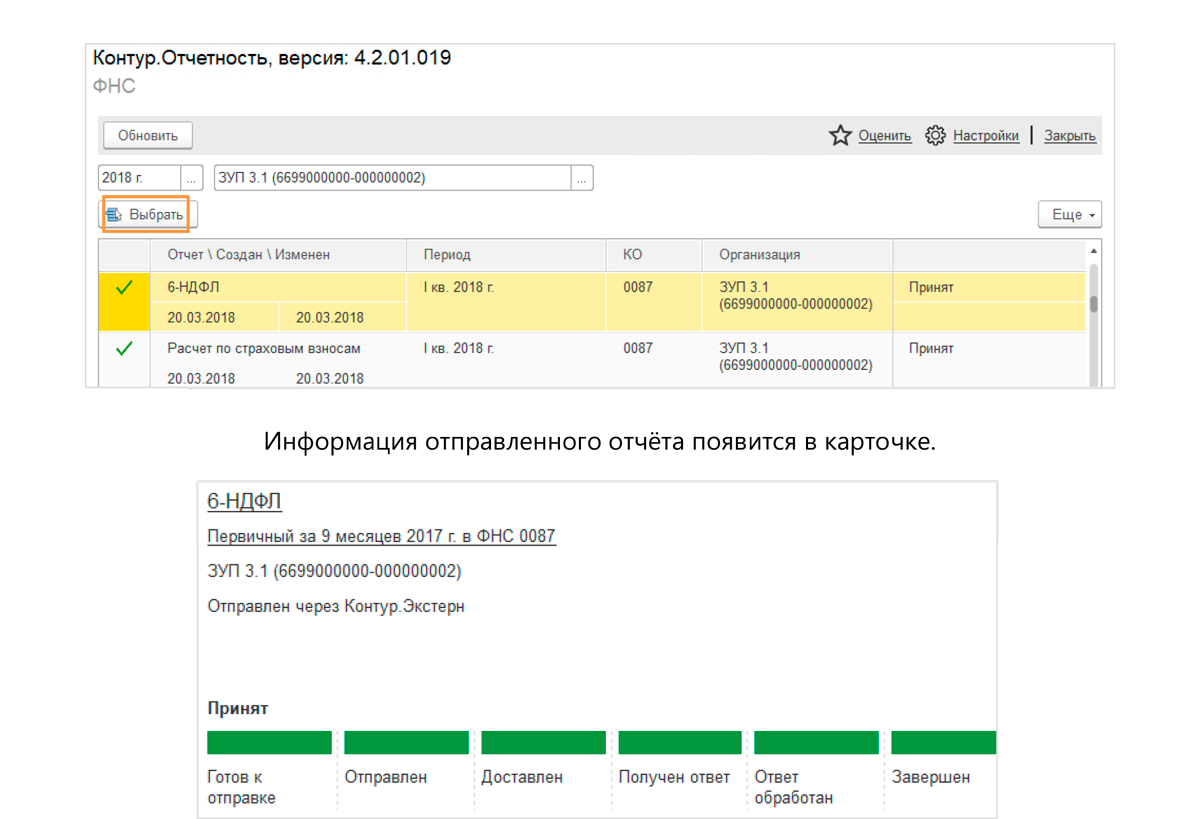The image size is (1200, 819).
Task: Sort by the Период column header
Action: 506,255
